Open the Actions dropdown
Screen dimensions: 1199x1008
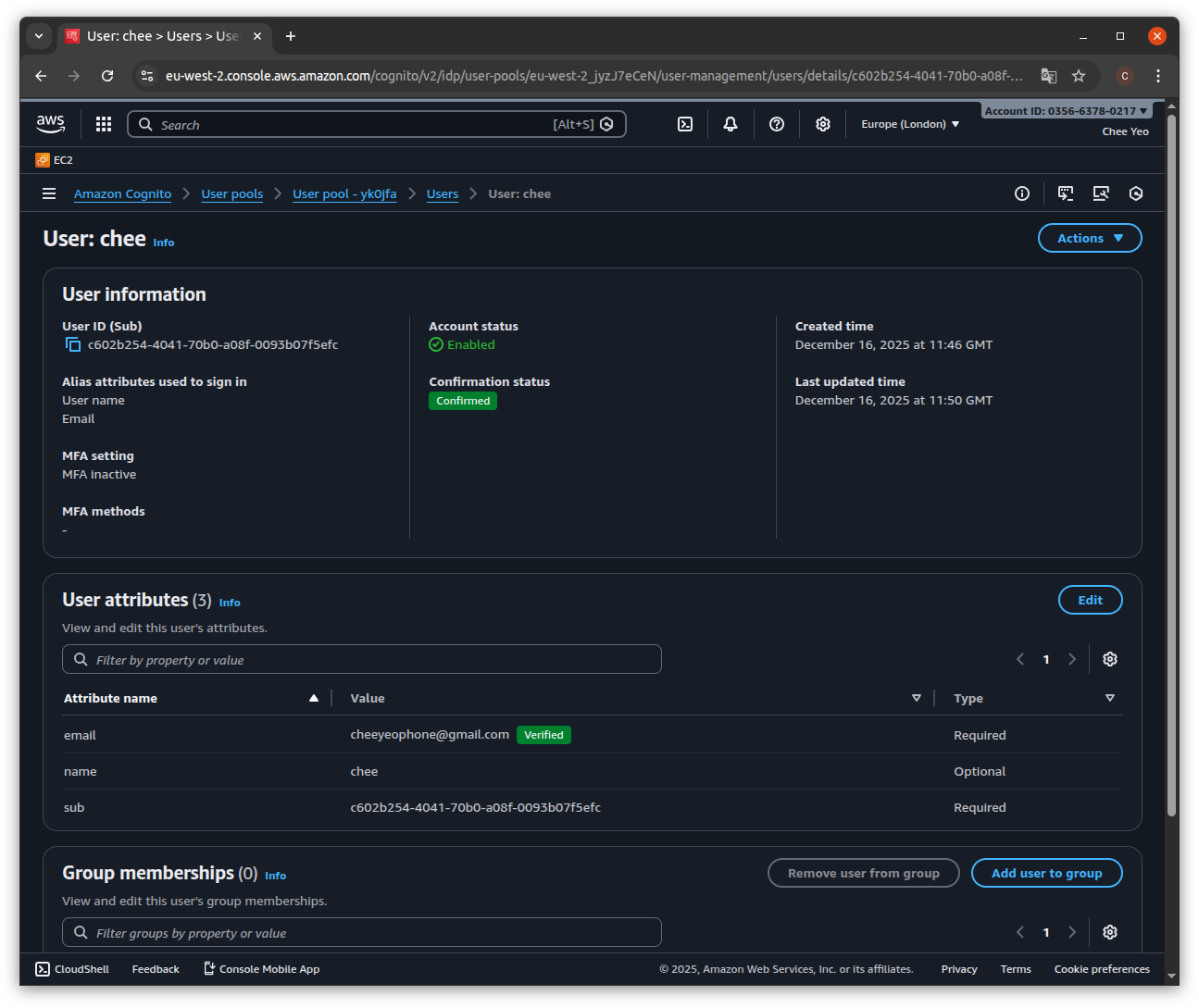[x=1089, y=238]
